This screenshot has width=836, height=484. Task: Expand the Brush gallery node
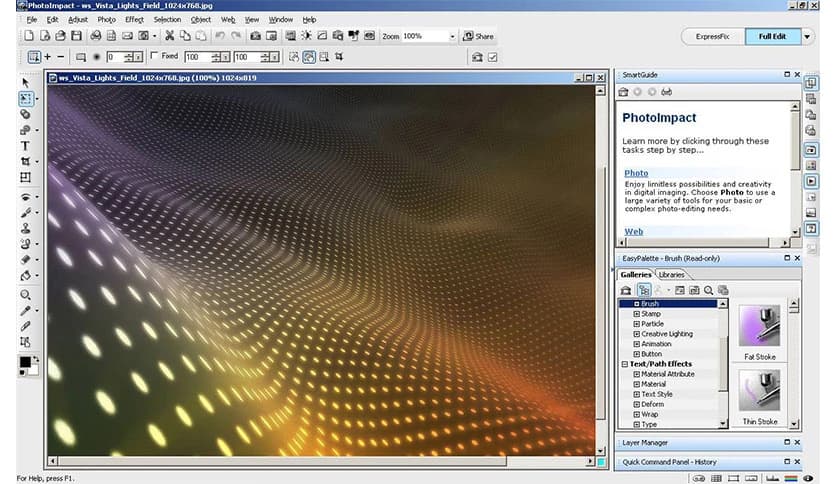[x=637, y=304]
